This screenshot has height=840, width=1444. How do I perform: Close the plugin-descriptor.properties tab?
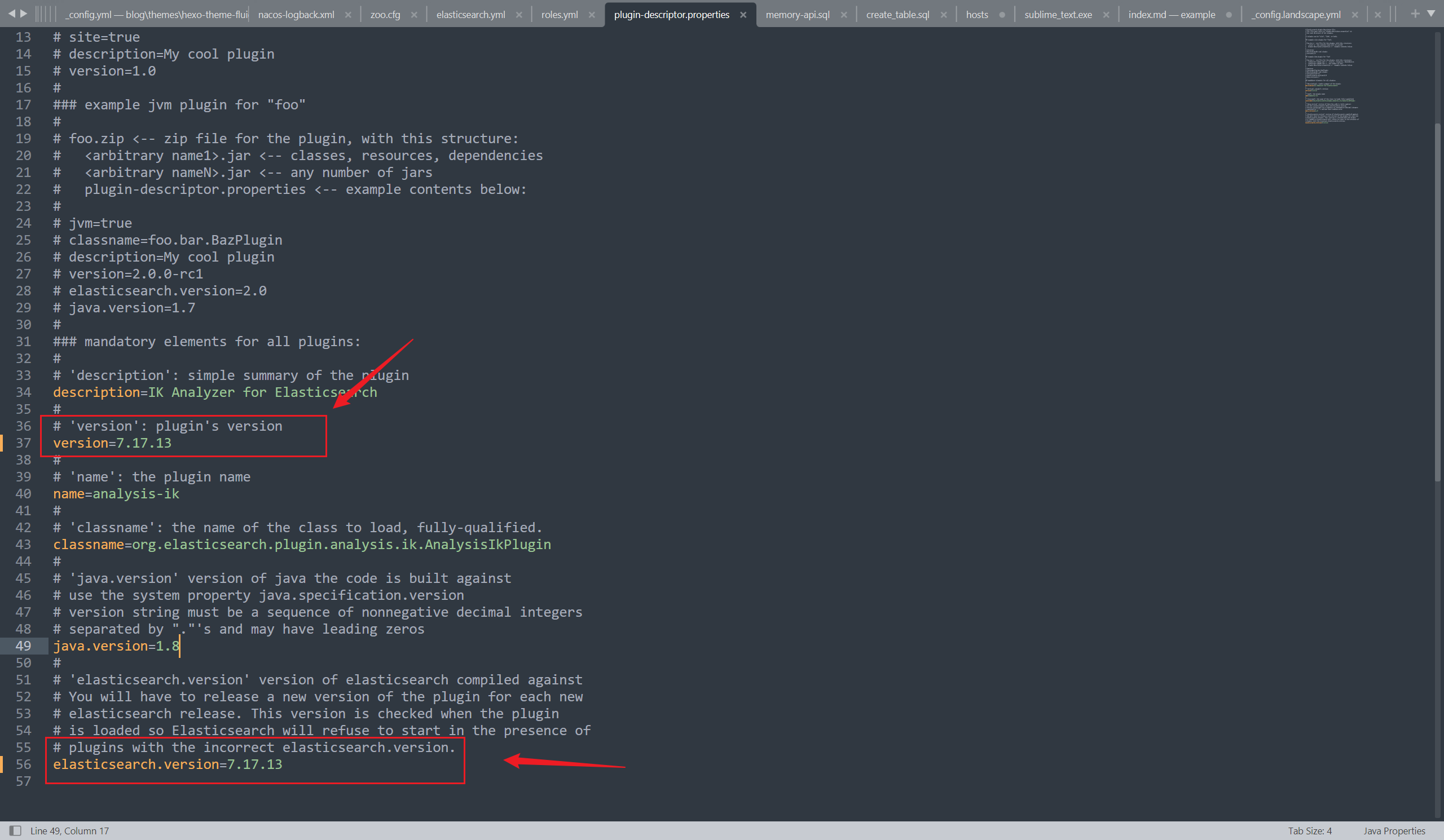click(743, 15)
